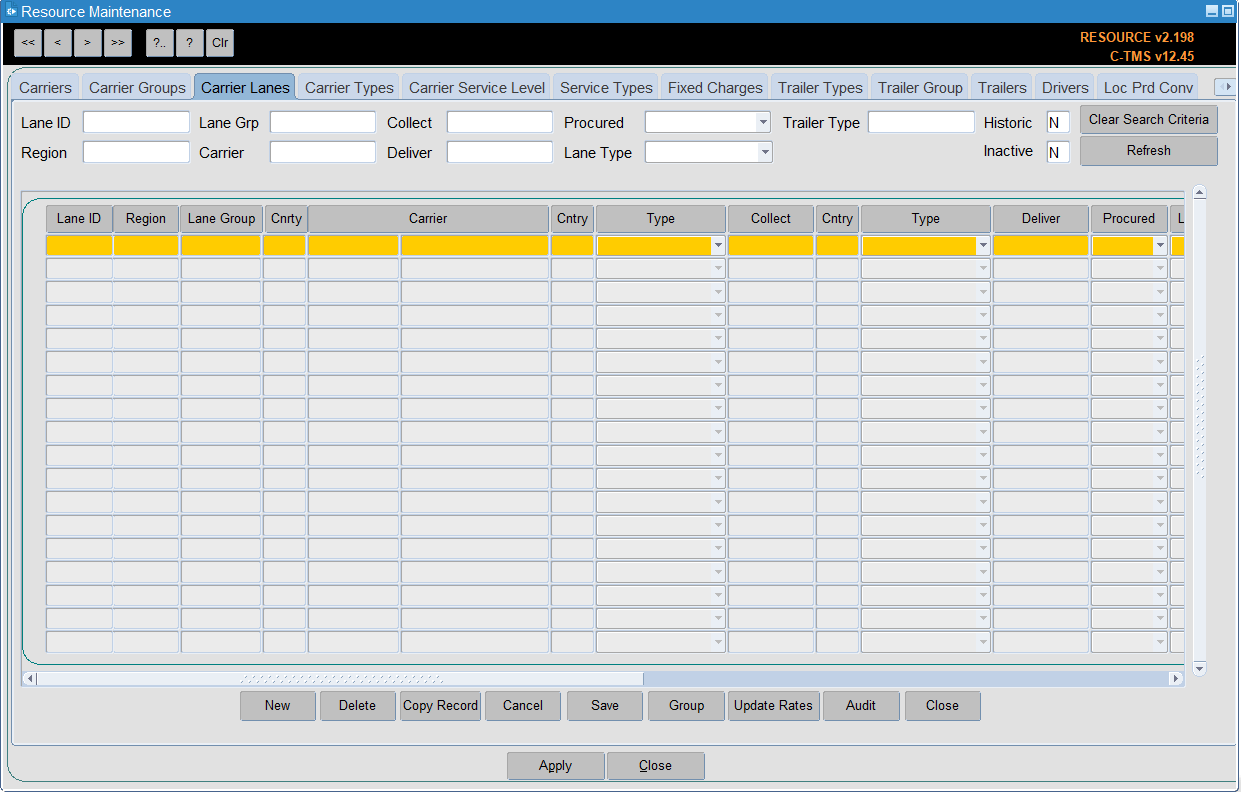Image resolution: width=1241 pixels, height=792 pixels.
Task: Open the Fixed Charges tab
Action: point(715,87)
